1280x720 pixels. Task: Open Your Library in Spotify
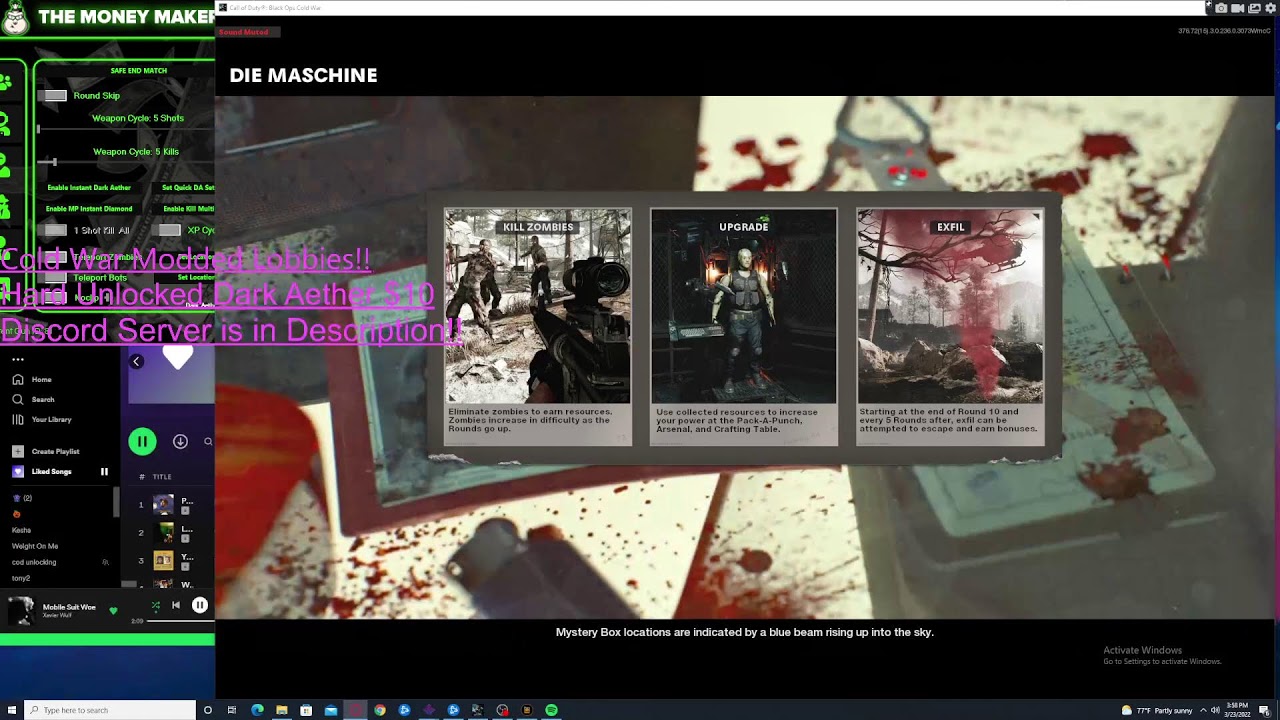pyautogui.click(x=41, y=420)
